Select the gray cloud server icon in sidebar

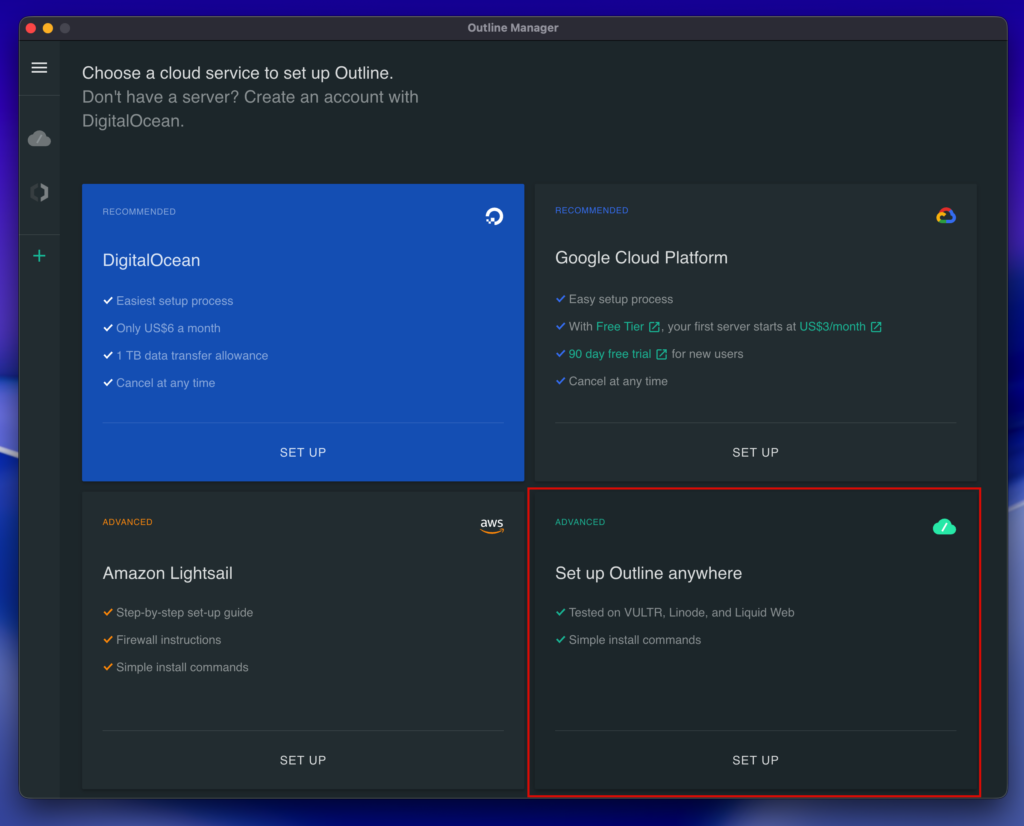point(39,138)
